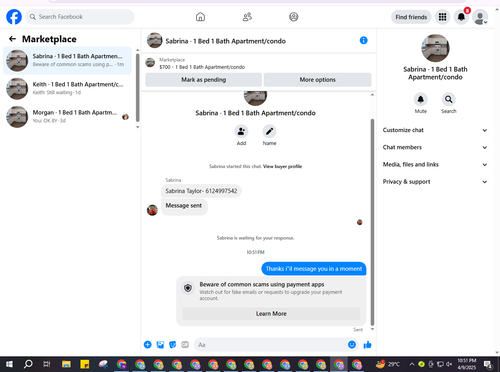Click the Find friends button
Viewport: 500px width, 372px height.
click(411, 17)
